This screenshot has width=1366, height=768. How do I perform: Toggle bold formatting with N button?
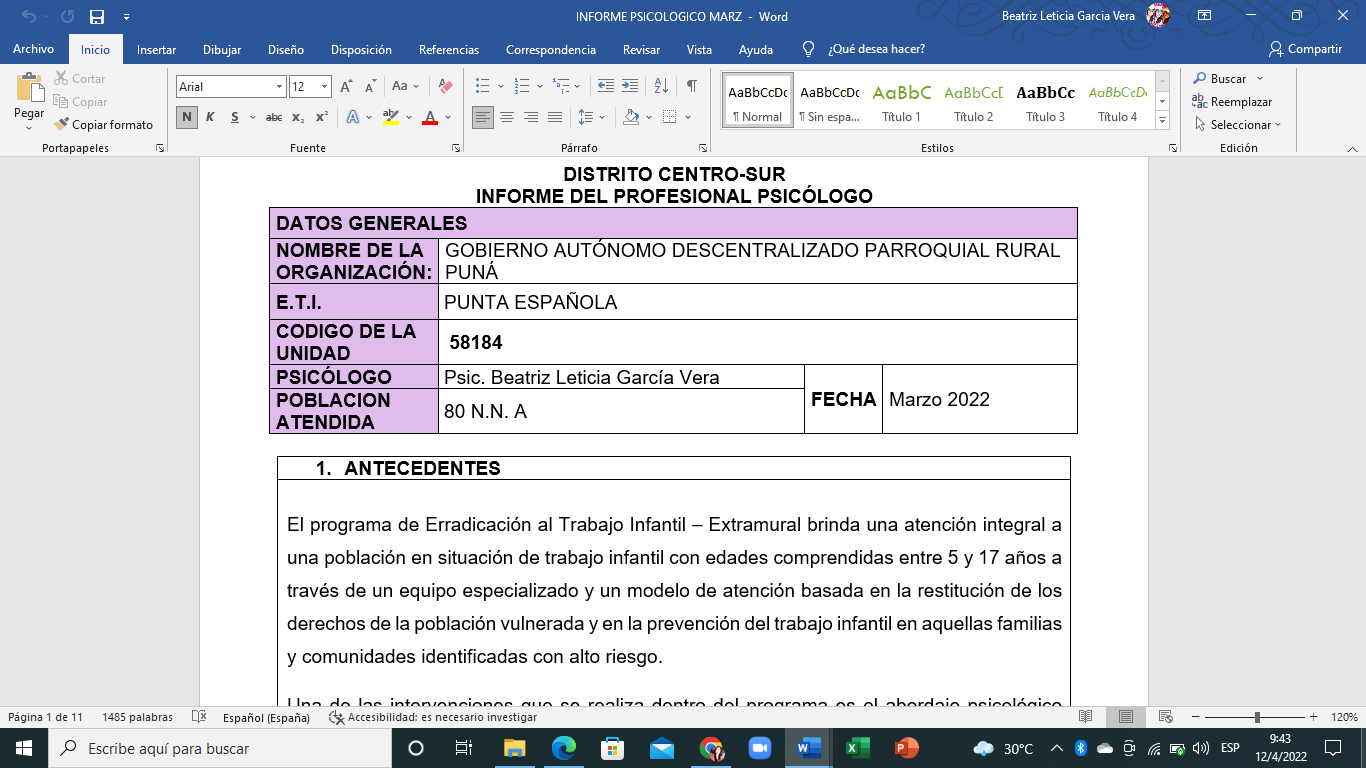186,117
